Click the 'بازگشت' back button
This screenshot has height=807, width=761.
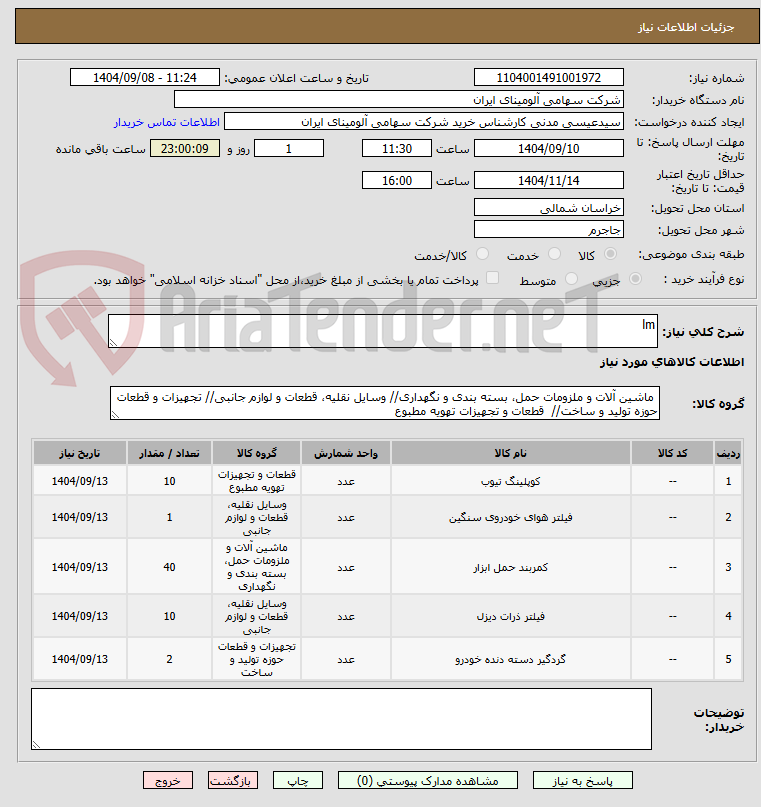(x=233, y=780)
